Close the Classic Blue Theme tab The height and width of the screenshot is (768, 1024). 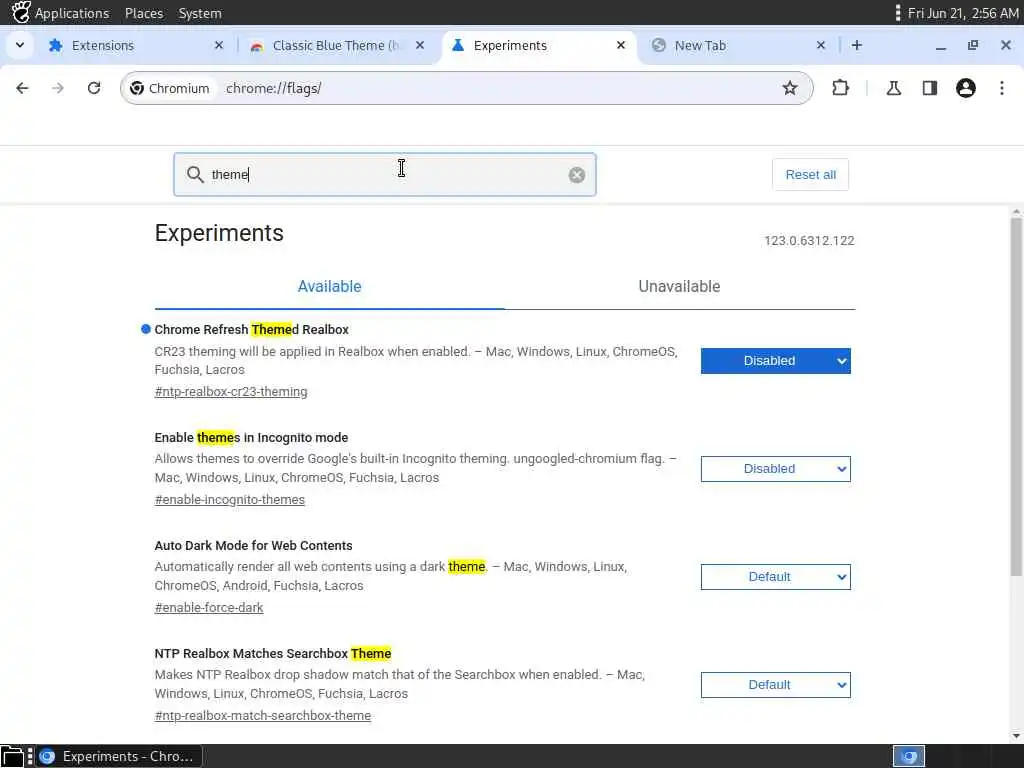(420, 45)
